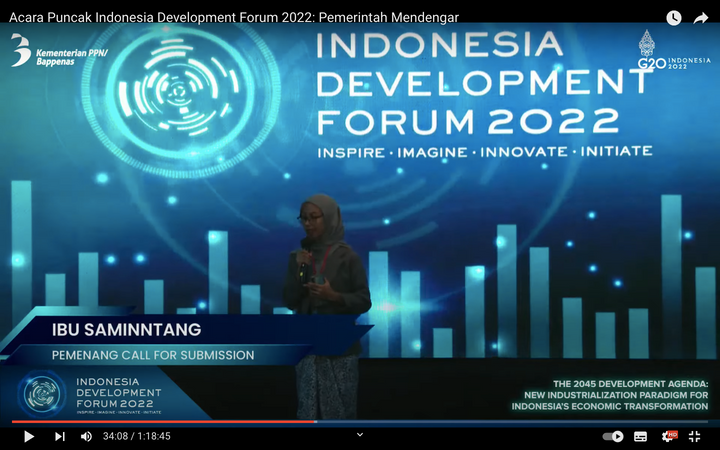This screenshot has width=720, height=450.
Task: Seek to the beginning of the progress bar
Action: 12,422
